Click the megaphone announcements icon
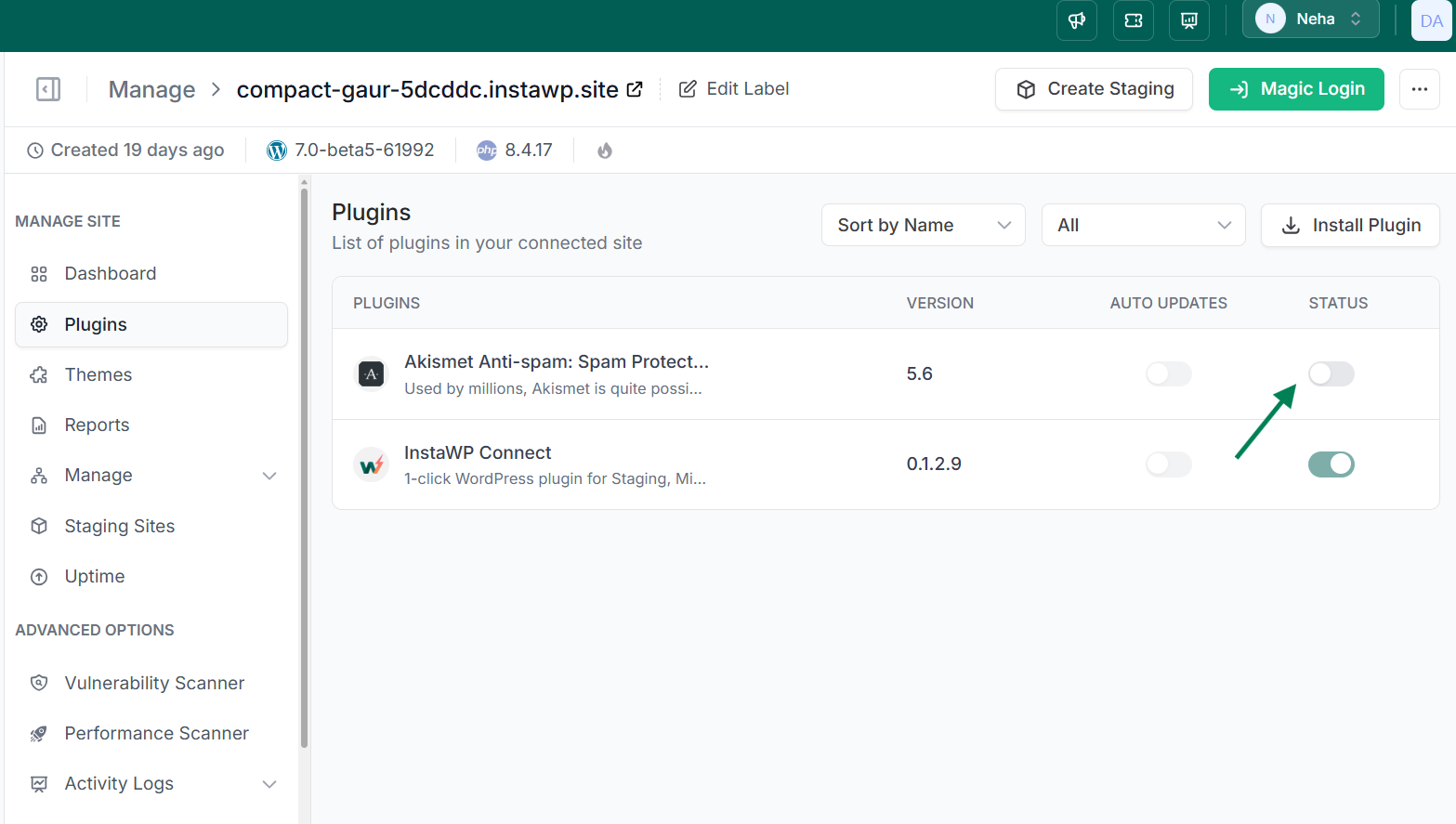The image size is (1456, 824). [x=1077, y=20]
